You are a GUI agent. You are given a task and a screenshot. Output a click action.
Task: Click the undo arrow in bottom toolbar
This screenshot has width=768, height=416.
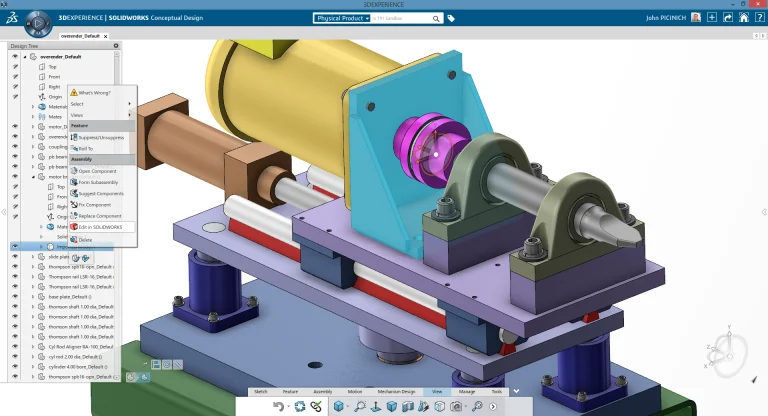[x=279, y=406]
